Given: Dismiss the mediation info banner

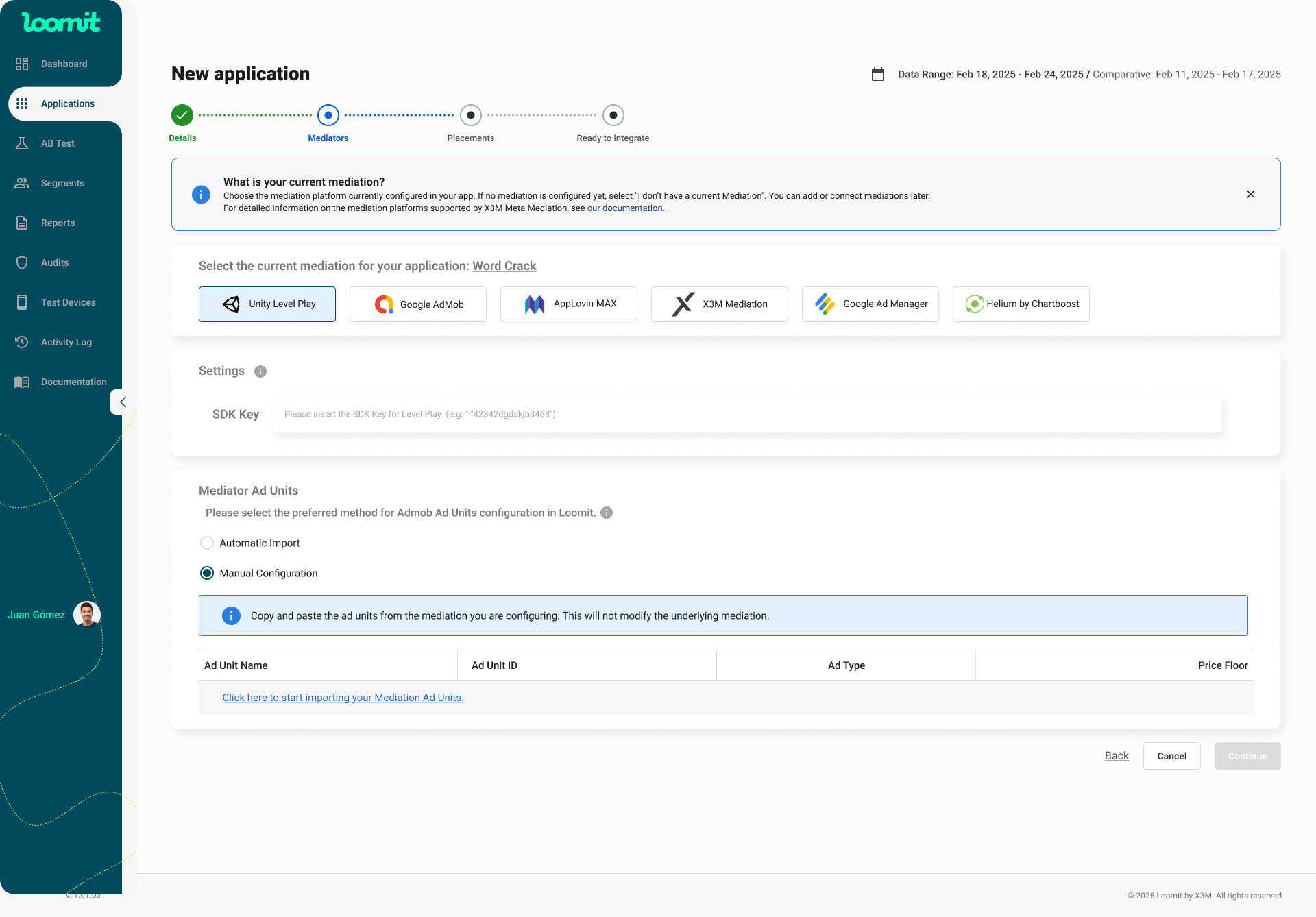Looking at the screenshot, I should [x=1250, y=195].
